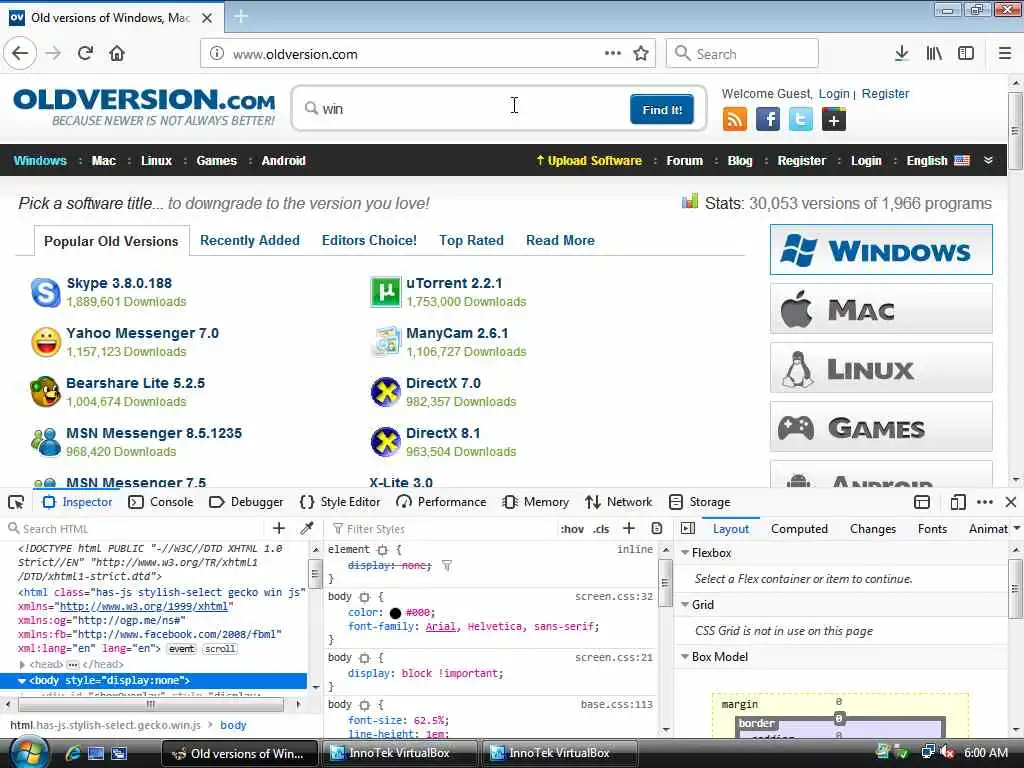Open the Downloads arrow in toolbar
Screen dimensions: 1024x768
(x=901, y=54)
